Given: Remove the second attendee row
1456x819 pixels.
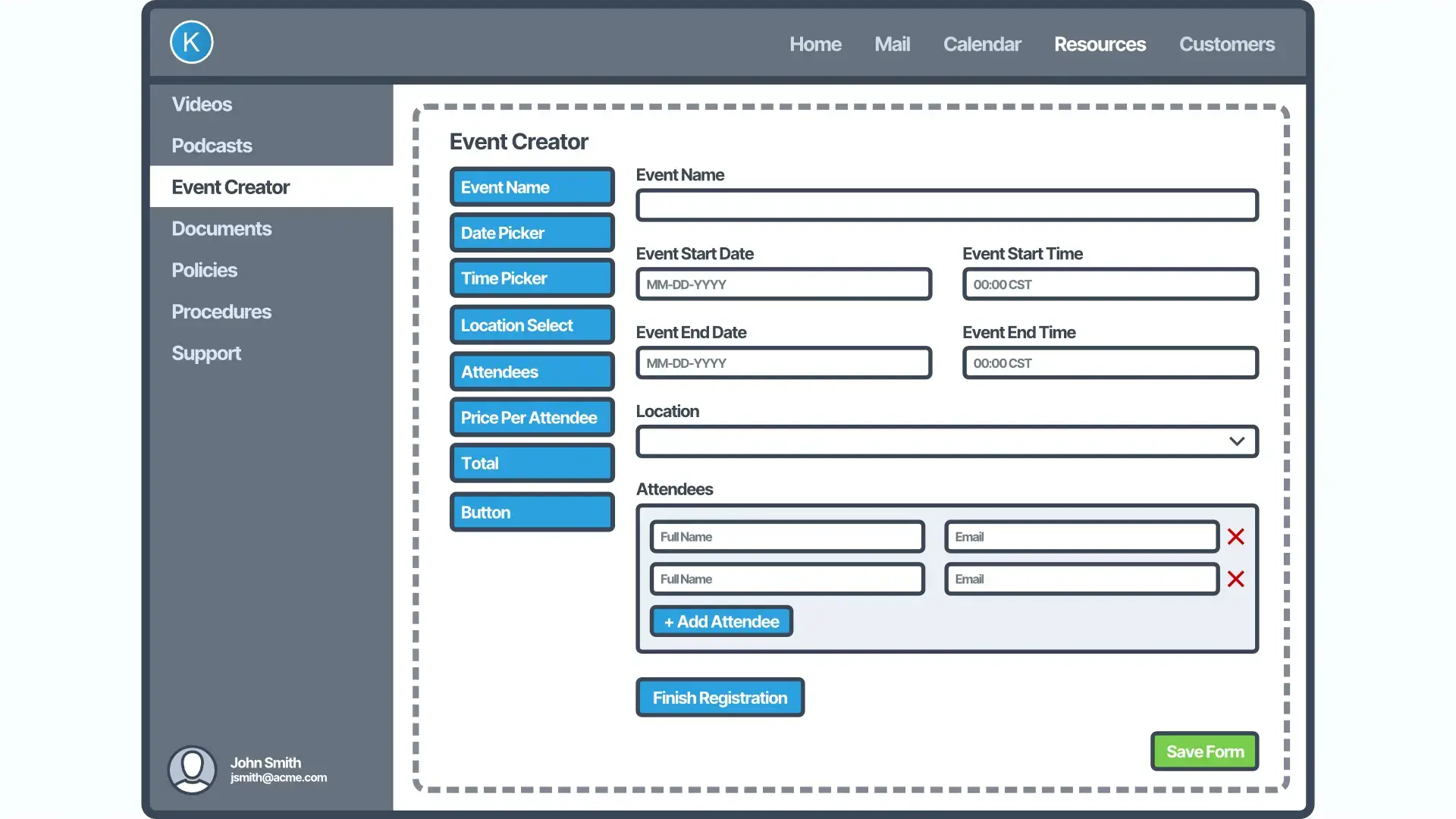Looking at the screenshot, I should point(1235,579).
